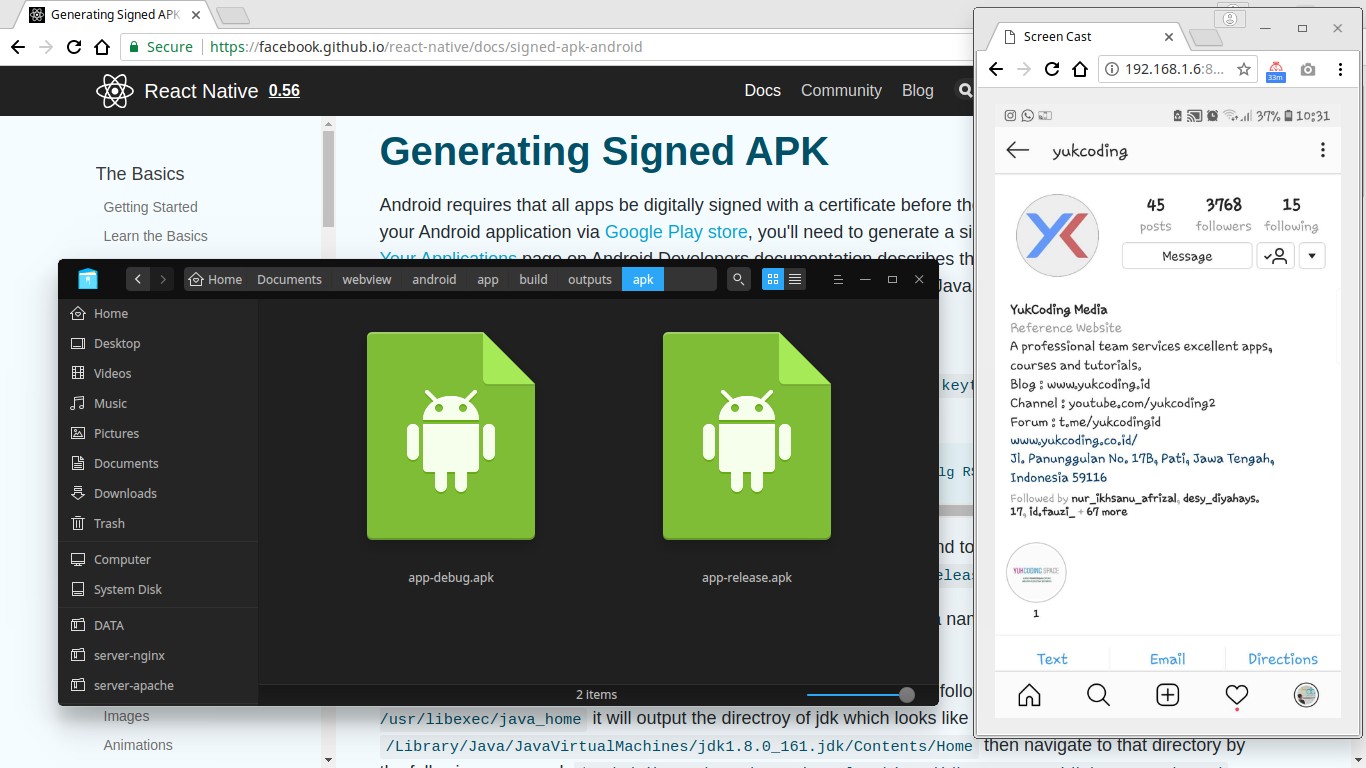Open Downloads folder in file manager sidebar
The height and width of the screenshot is (768, 1366).
coord(125,493)
